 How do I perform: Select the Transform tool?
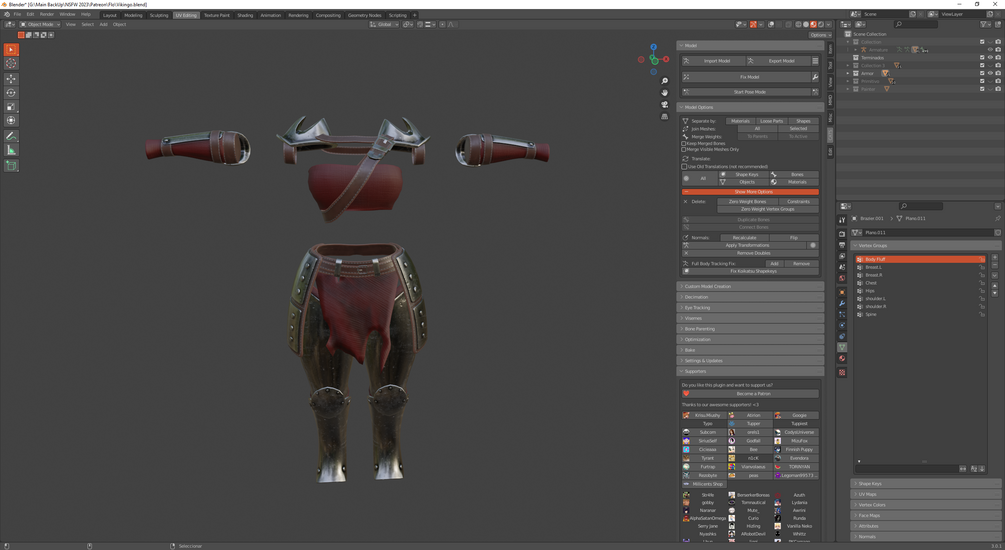coord(11,121)
